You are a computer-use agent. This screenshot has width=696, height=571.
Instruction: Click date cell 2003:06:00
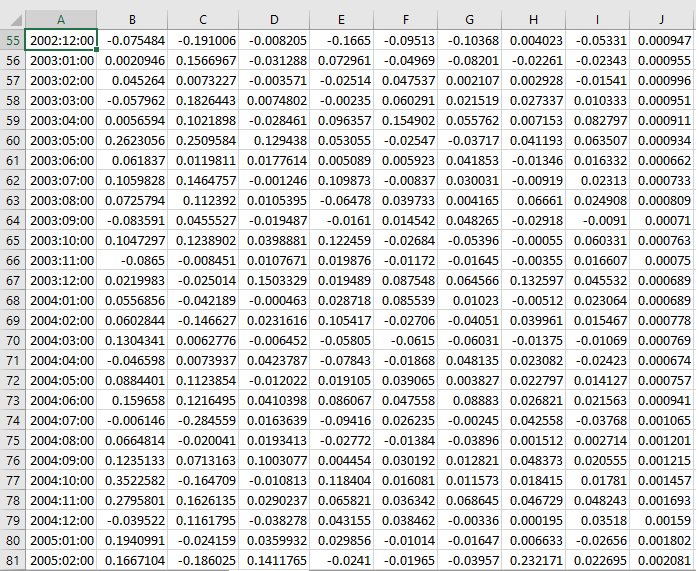(61, 160)
